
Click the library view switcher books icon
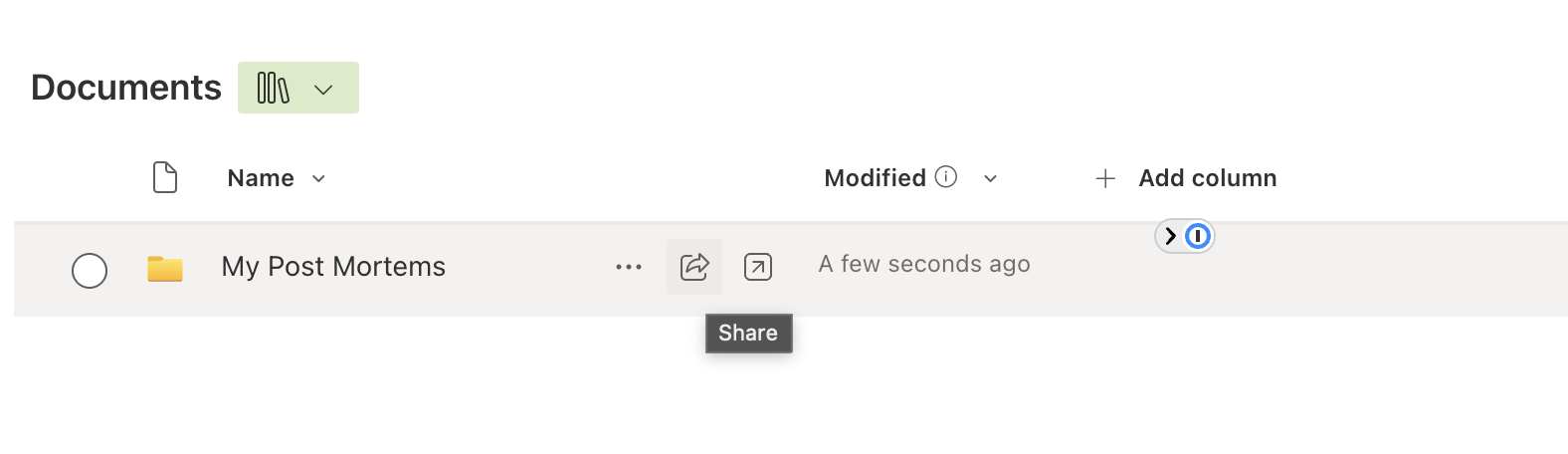pyautogui.click(x=273, y=89)
